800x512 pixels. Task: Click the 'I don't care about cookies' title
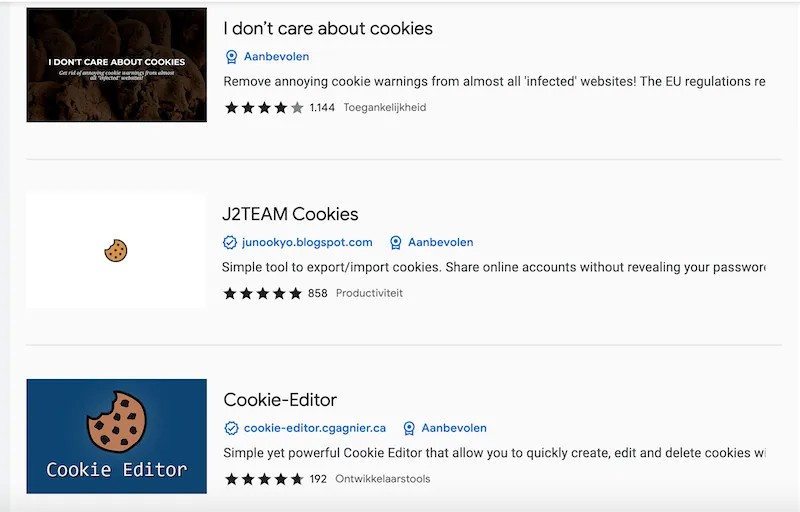coord(328,29)
